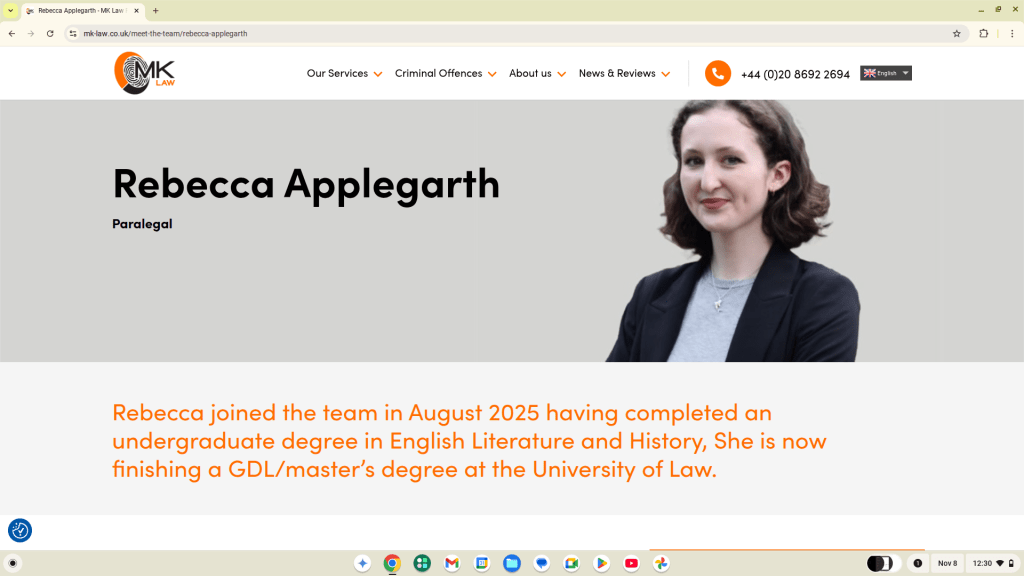Open the News & Reviews menu
1024x576 pixels.
click(624, 74)
